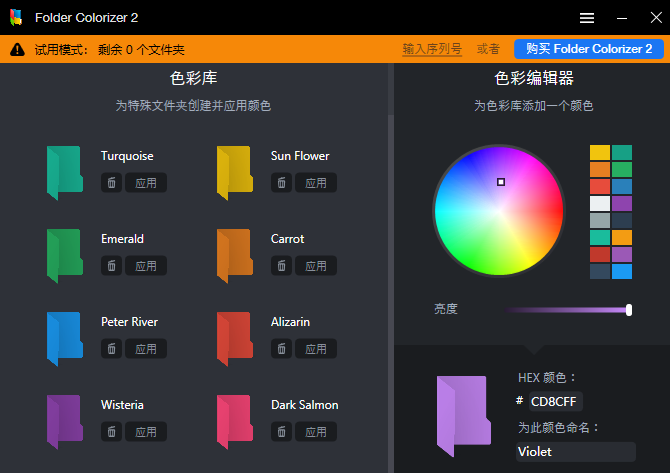Pick the purple swatch beside the white one
The width and height of the screenshot is (670, 473).
click(x=622, y=203)
